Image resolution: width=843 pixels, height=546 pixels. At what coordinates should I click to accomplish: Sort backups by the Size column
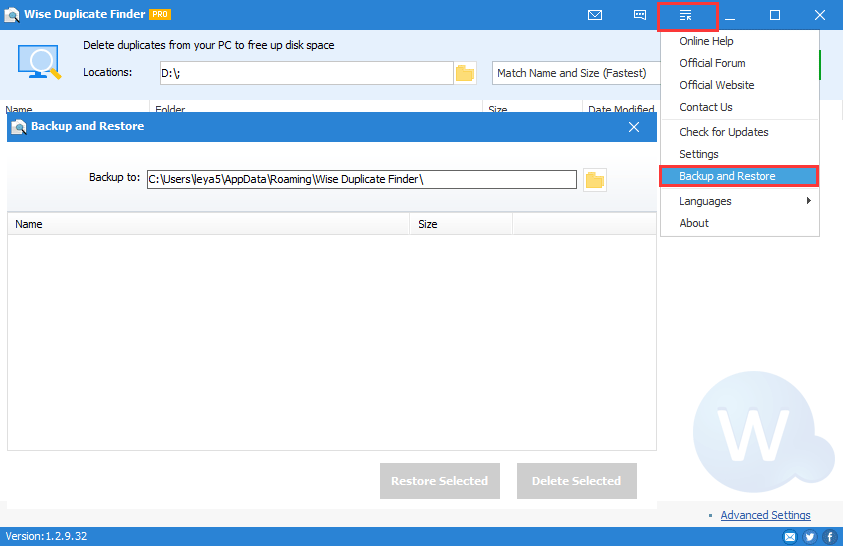(461, 224)
